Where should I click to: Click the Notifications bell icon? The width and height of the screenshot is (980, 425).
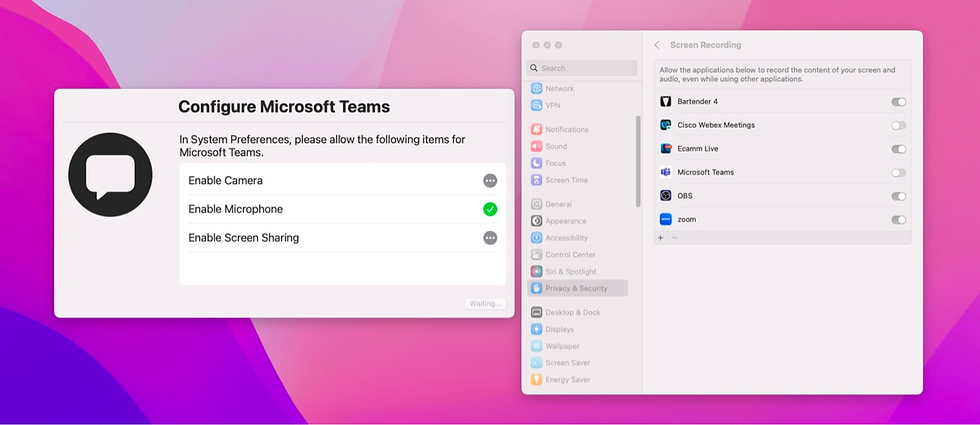pyautogui.click(x=536, y=129)
